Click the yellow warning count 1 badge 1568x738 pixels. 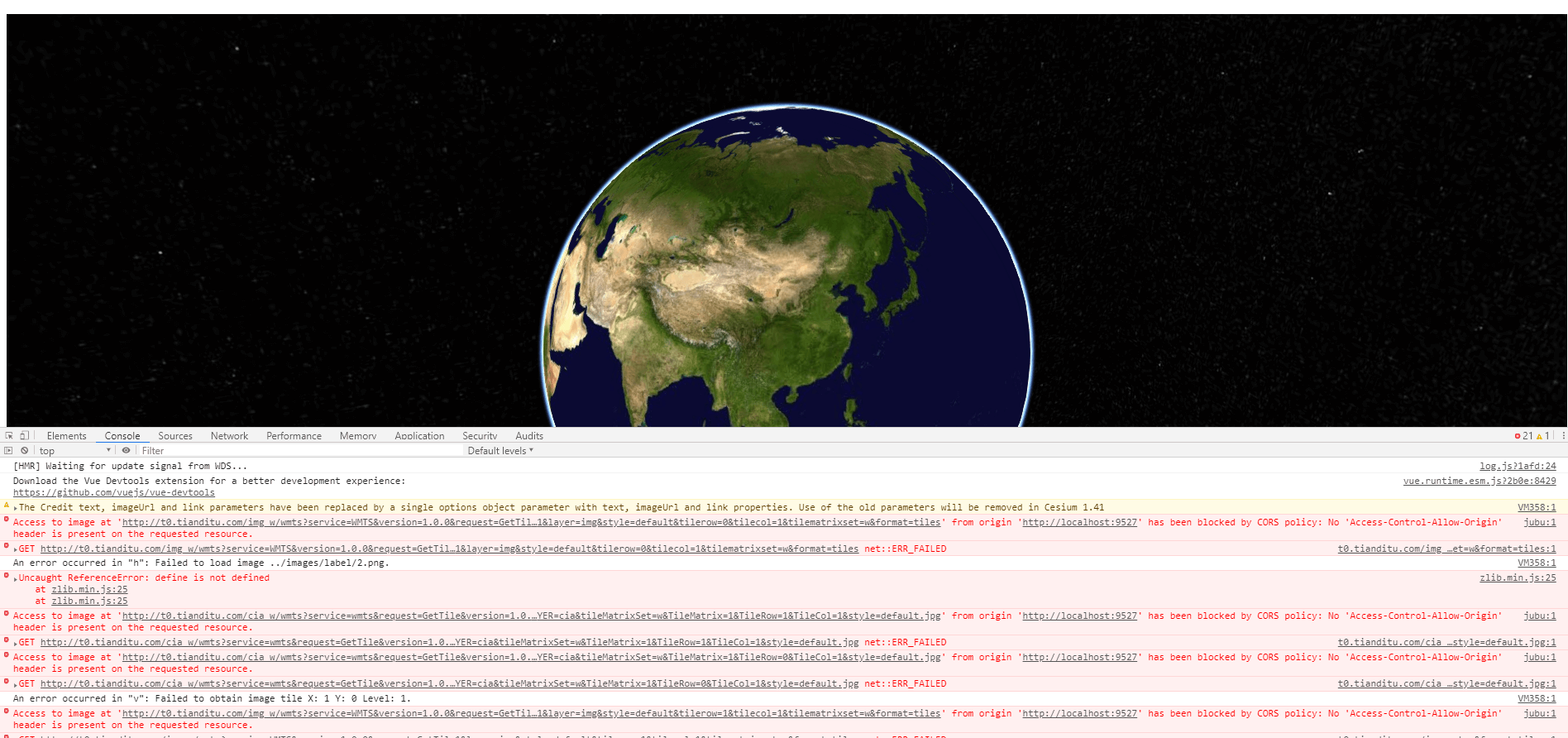coord(1543,436)
